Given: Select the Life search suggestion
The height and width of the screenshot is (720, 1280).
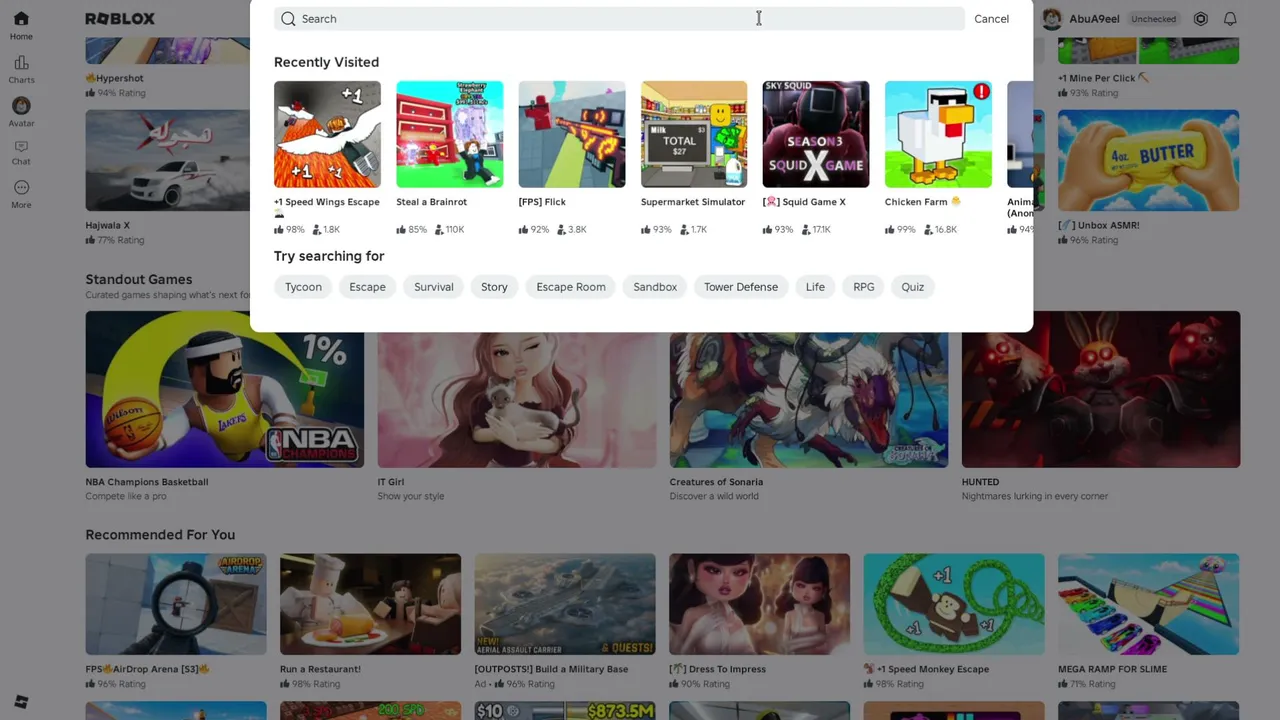Looking at the screenshot, I should pyautogui.click(x=815, y=287).
